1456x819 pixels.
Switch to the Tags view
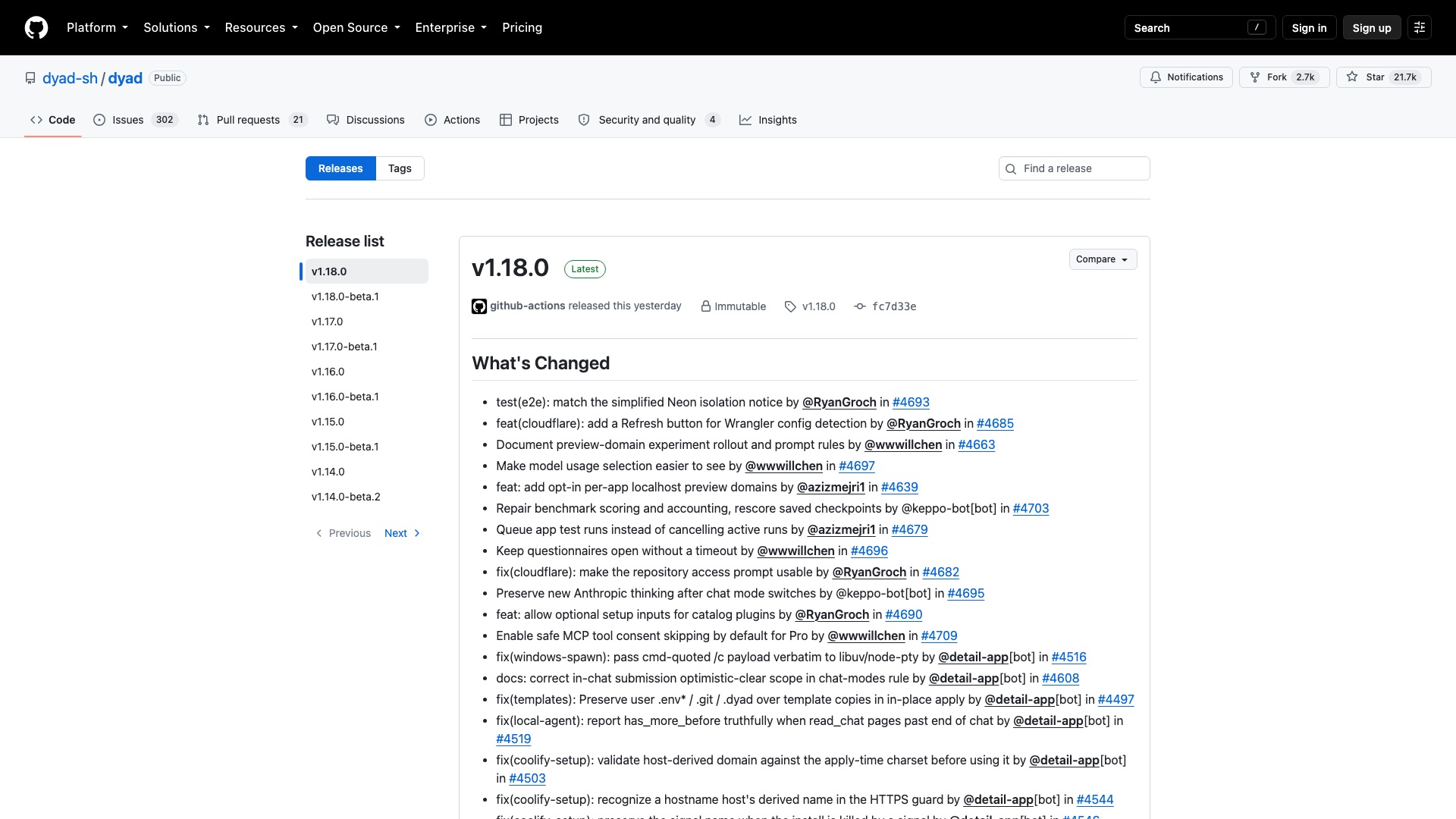point(400,168)
